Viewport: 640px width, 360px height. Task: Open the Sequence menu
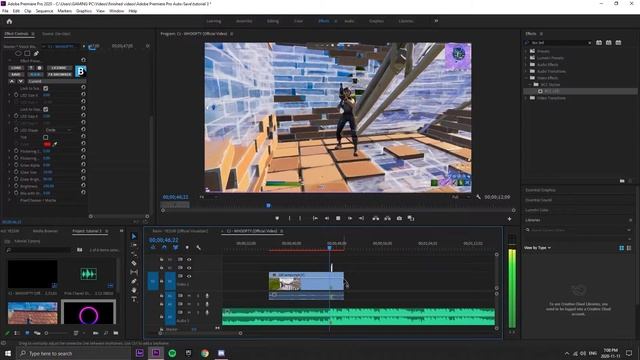[44, 11]
